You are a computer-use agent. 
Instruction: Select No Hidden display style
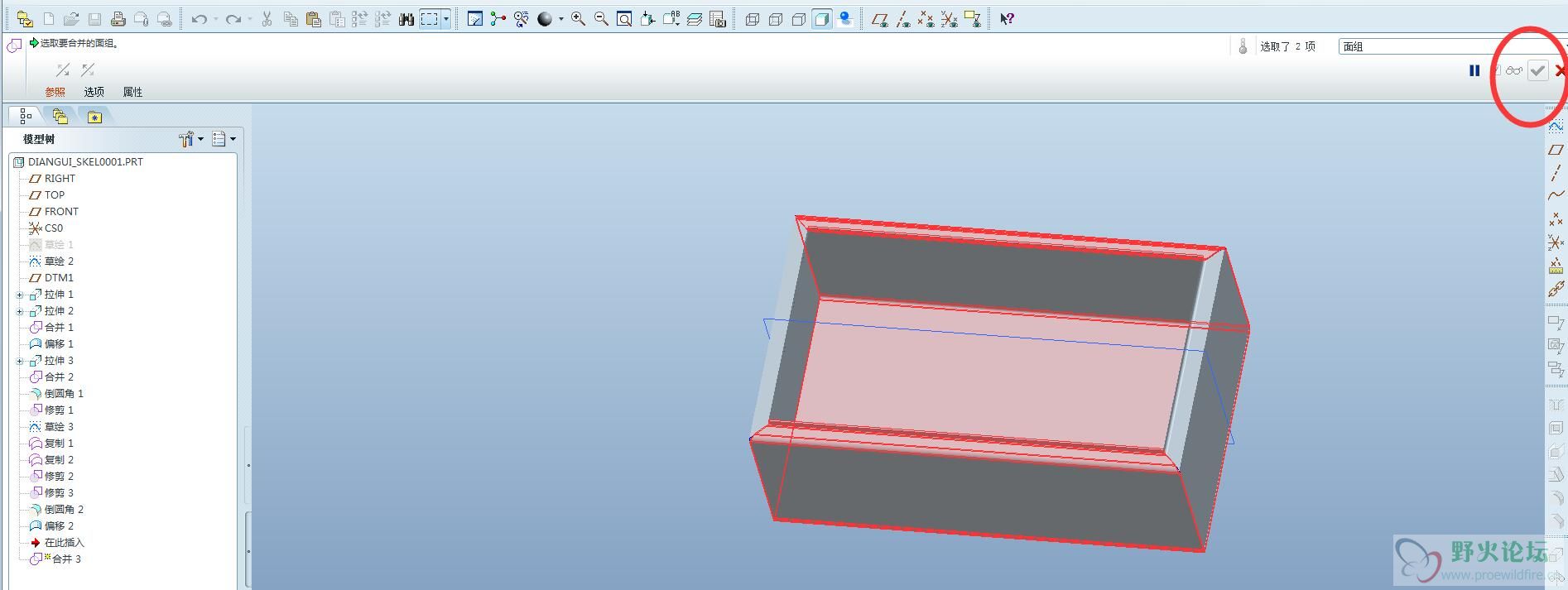click(798, 19)
